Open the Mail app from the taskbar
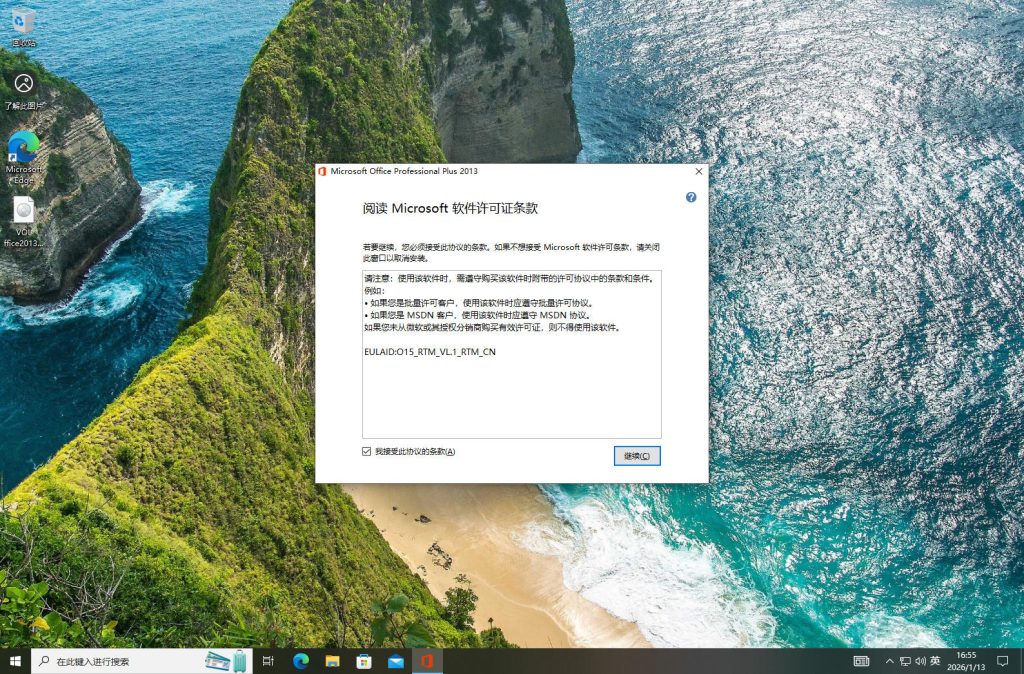 pyautogui.click(x=396, y=661)
